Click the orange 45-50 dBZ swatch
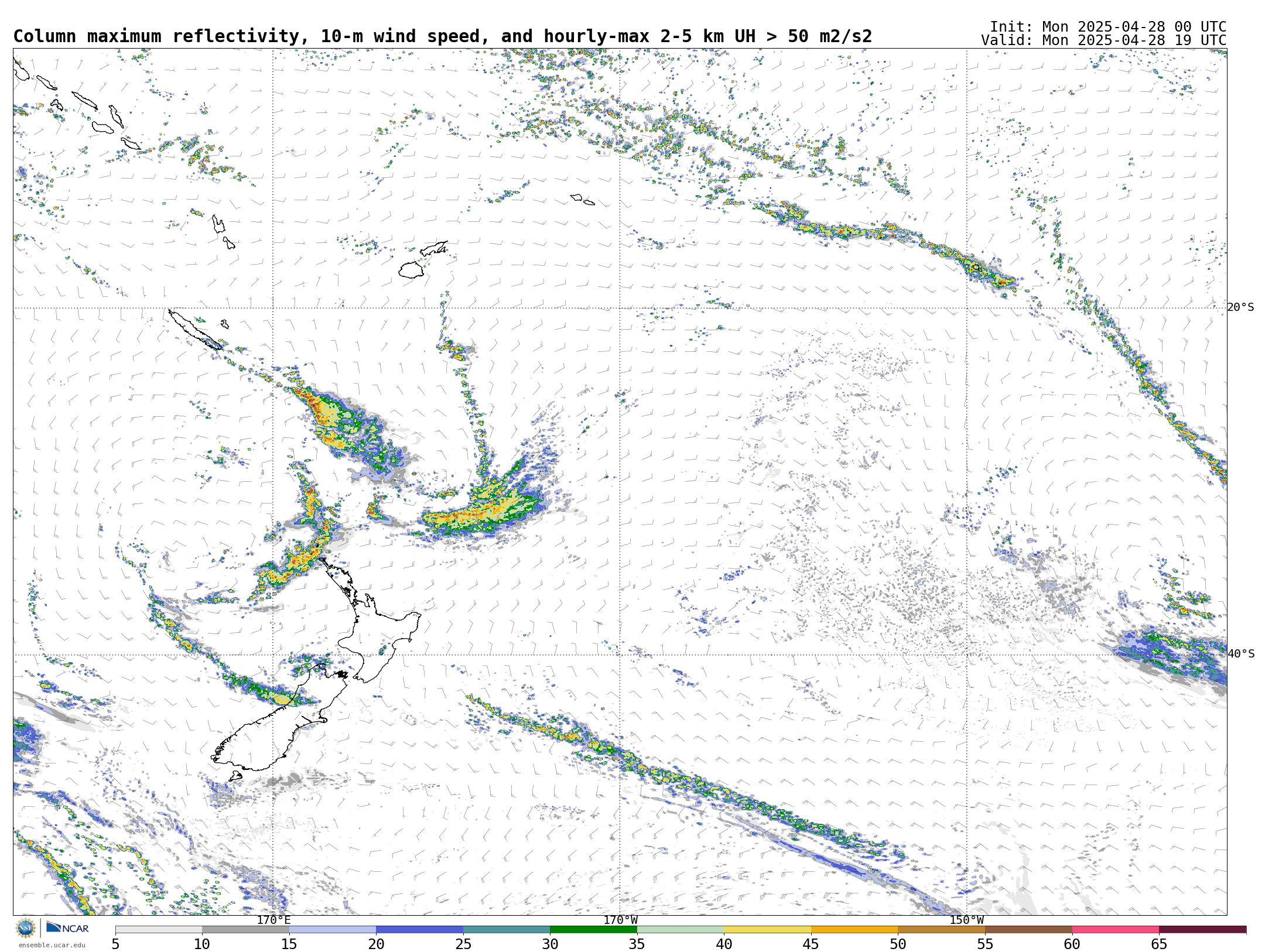Screen dimensions: 1265x952 coord(854,930)
